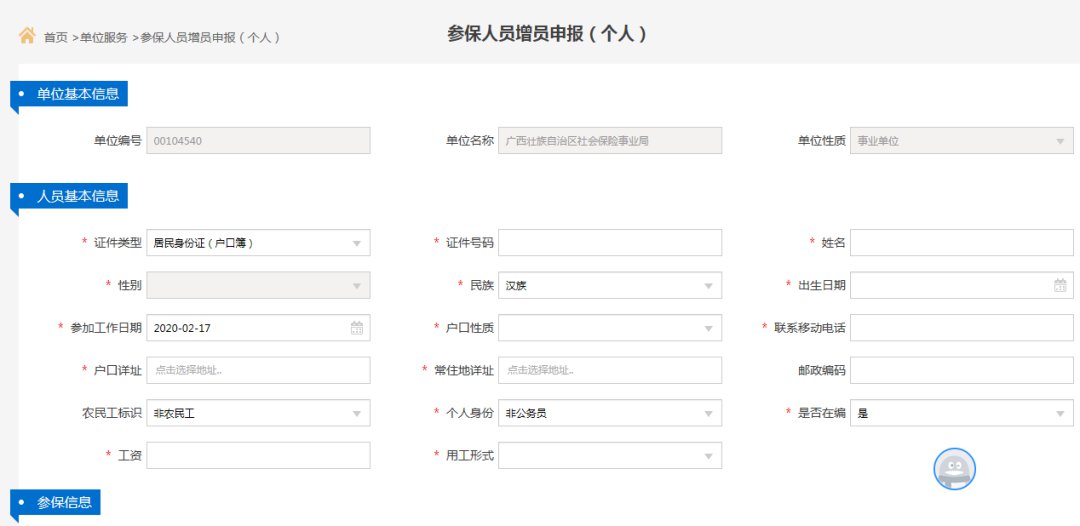Viewport: 1080px width, 526px height.
Task: Open calendar icon for 参加工作日期
Action: click(357, 328)
